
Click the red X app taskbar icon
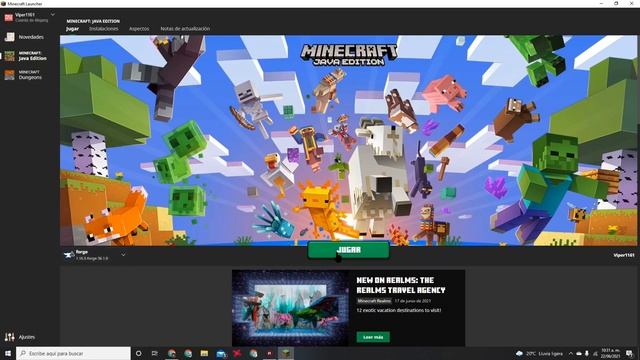click(x=237, y=353)
